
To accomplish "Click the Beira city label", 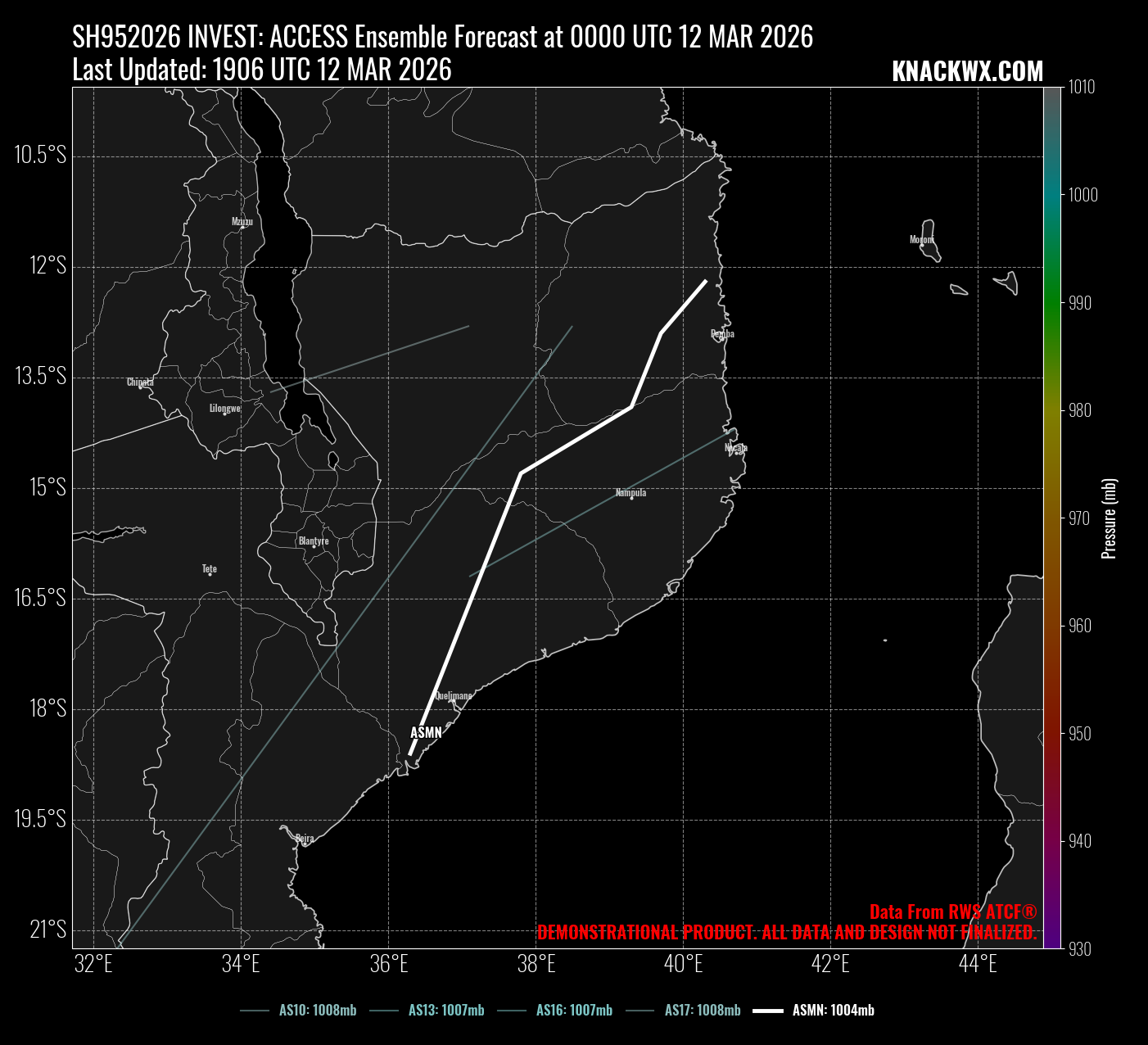I will (x=305, y=838).
